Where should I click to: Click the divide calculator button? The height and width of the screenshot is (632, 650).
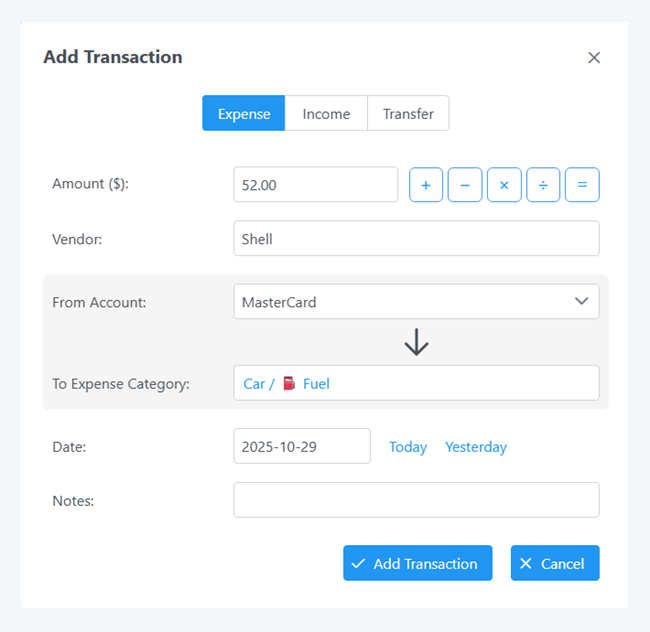click(x=543, y=185)
